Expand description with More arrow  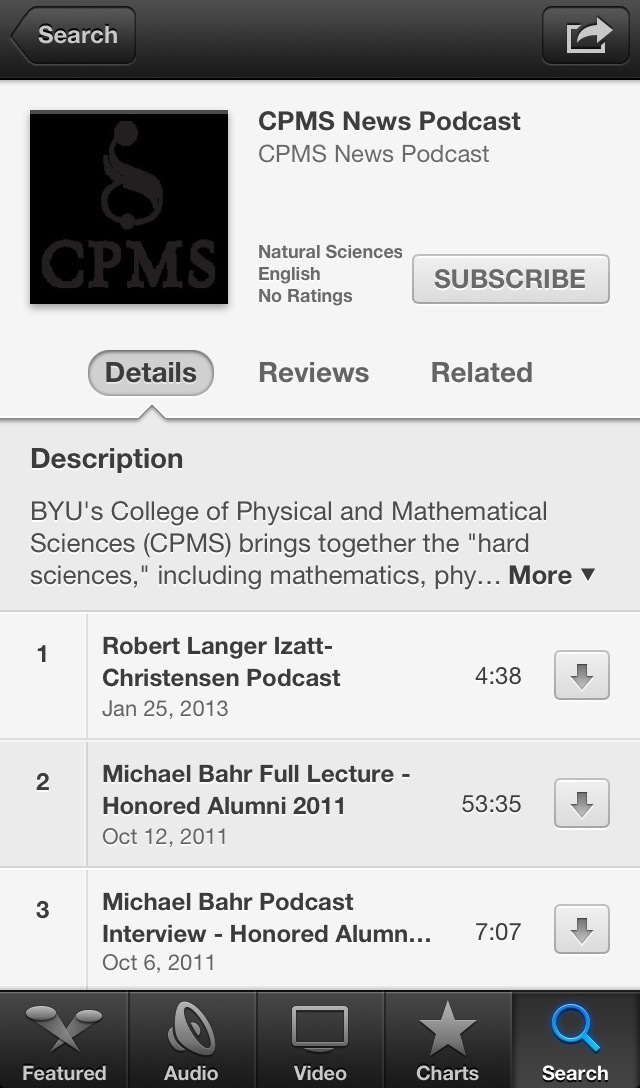pyautogui.click(x=552, y=575)
